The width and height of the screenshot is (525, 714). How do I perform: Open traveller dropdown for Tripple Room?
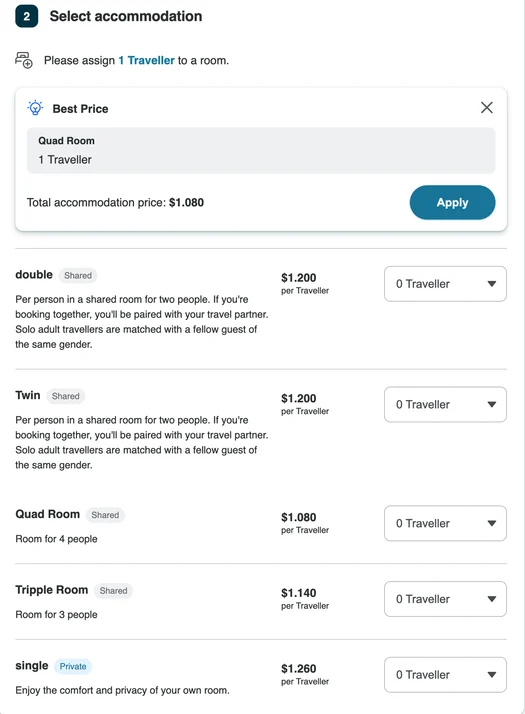(x=445, y=599)
